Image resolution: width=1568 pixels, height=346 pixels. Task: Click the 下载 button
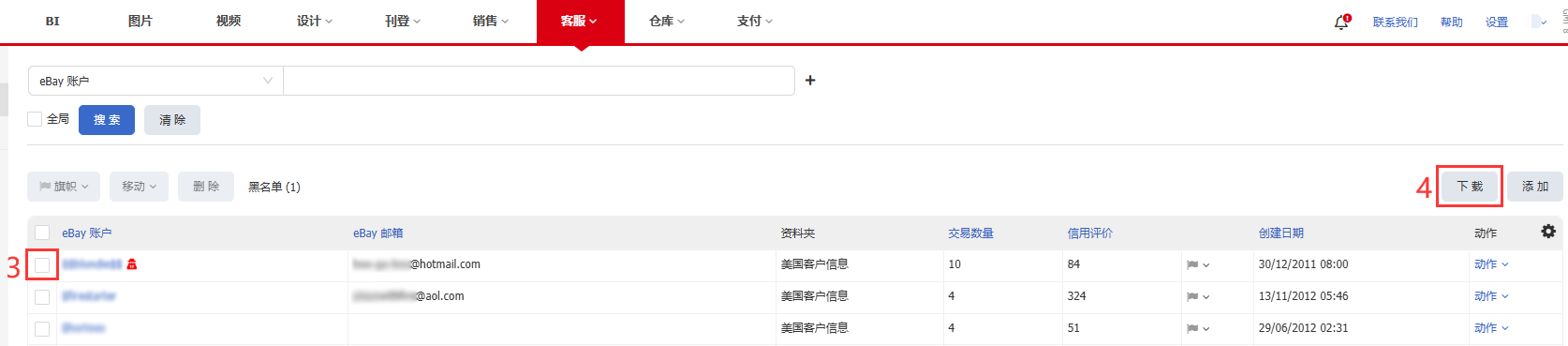click(x=1470, y=187)
